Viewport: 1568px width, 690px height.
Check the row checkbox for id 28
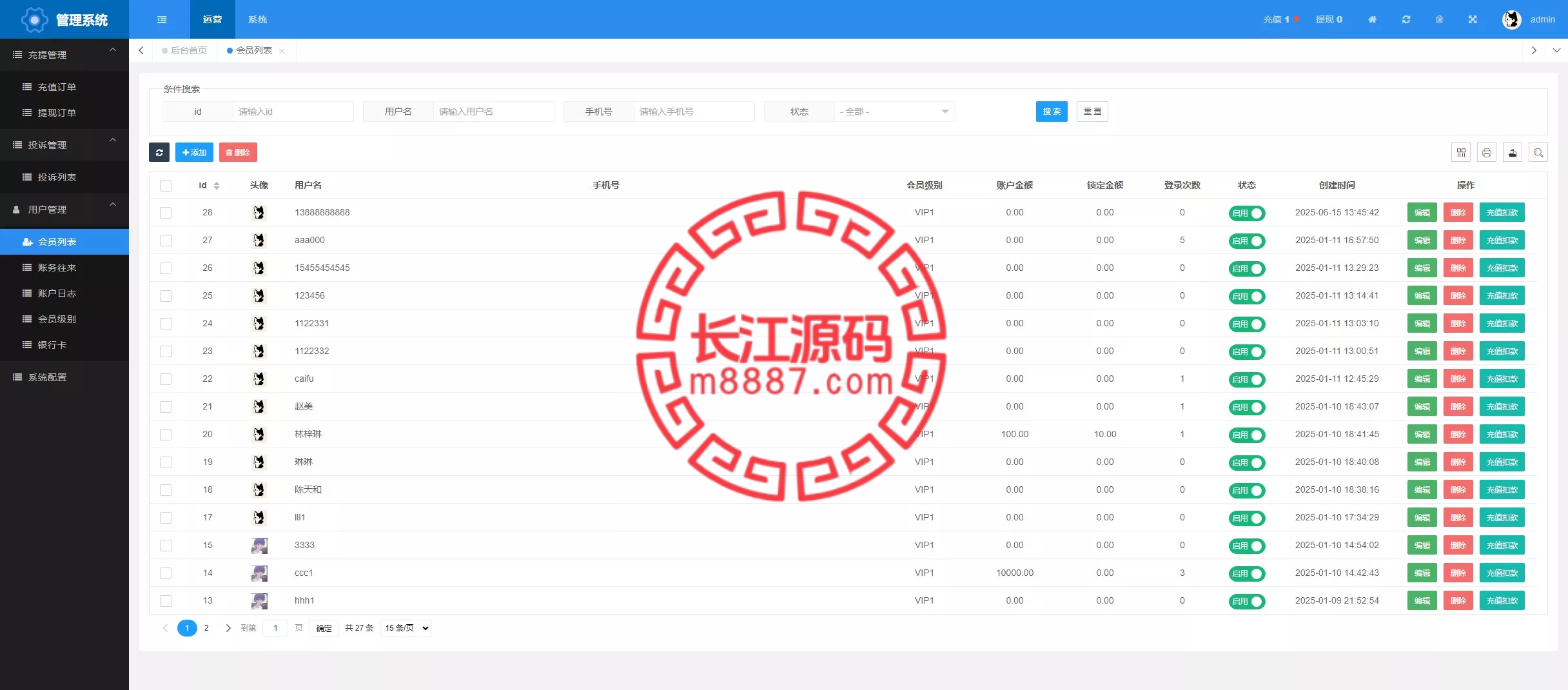[166, 213]
